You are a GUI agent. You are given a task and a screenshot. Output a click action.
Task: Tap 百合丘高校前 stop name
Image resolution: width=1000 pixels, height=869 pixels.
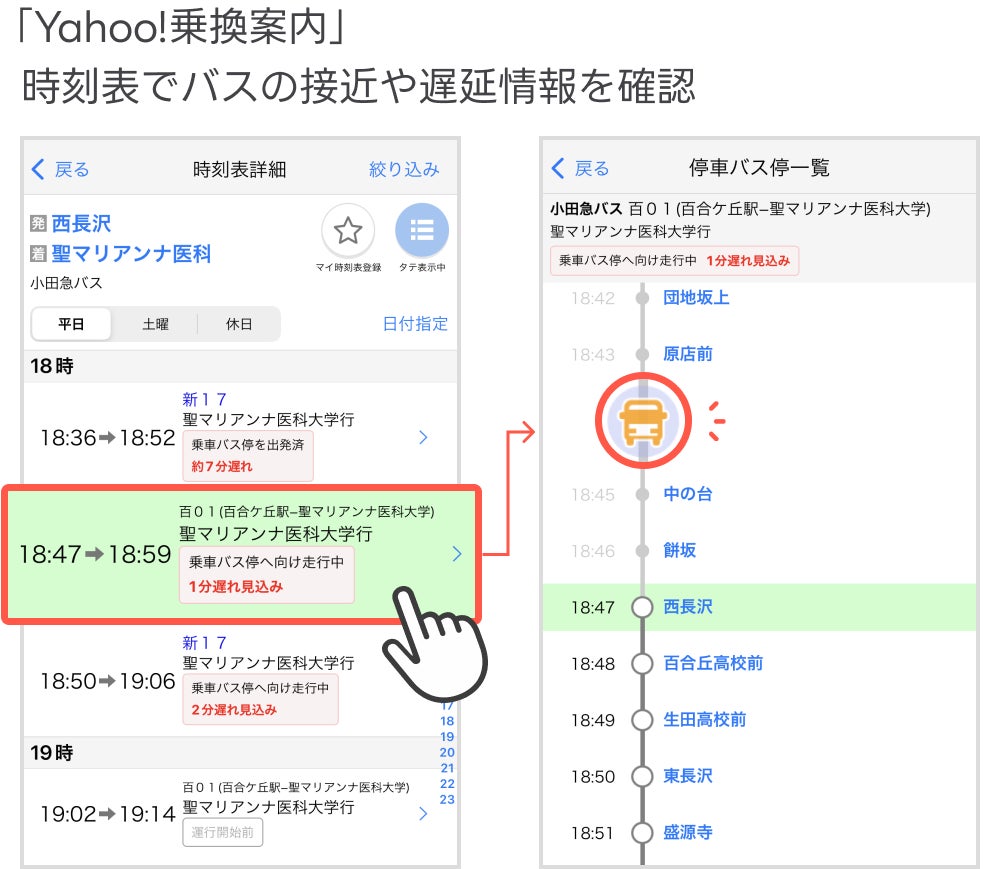click(713, 663)
